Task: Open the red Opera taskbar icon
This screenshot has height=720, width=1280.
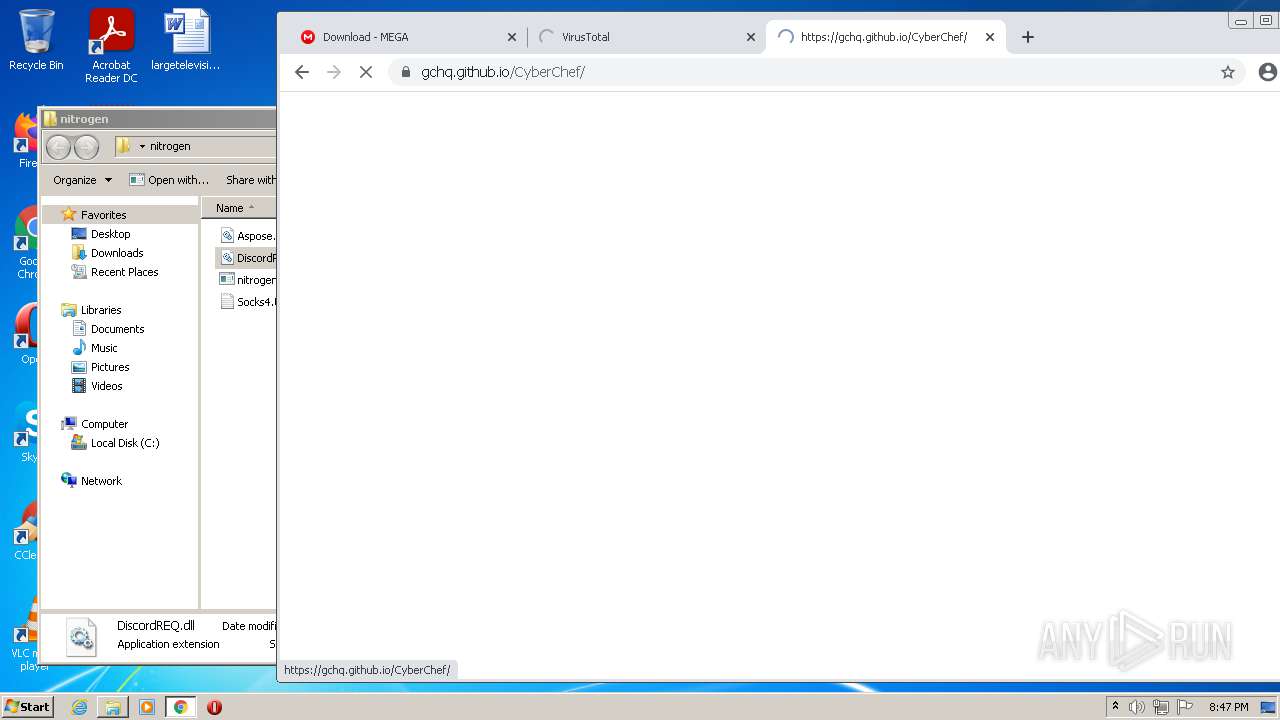Action: pos(214,707)
